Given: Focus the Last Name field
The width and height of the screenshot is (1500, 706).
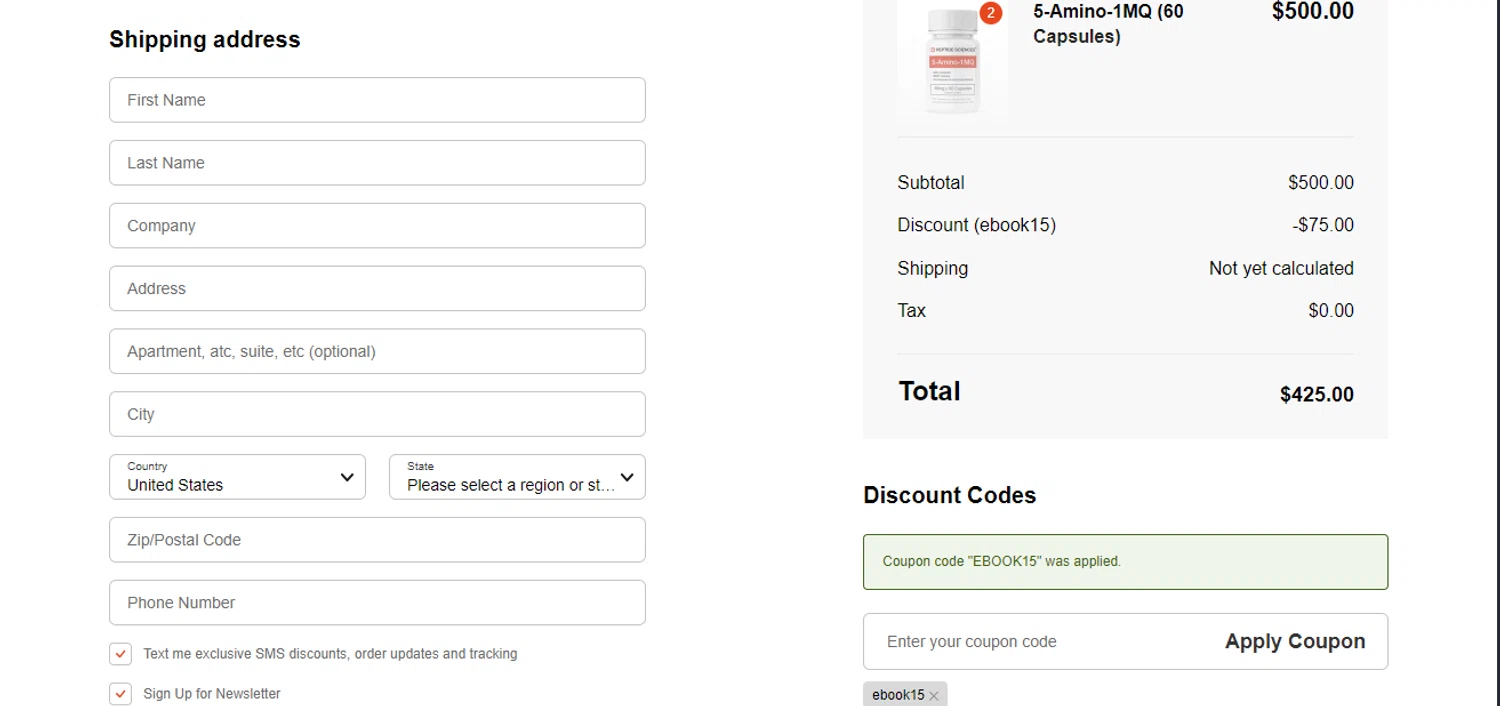Looking at the screenshot, I should (377, 163).
